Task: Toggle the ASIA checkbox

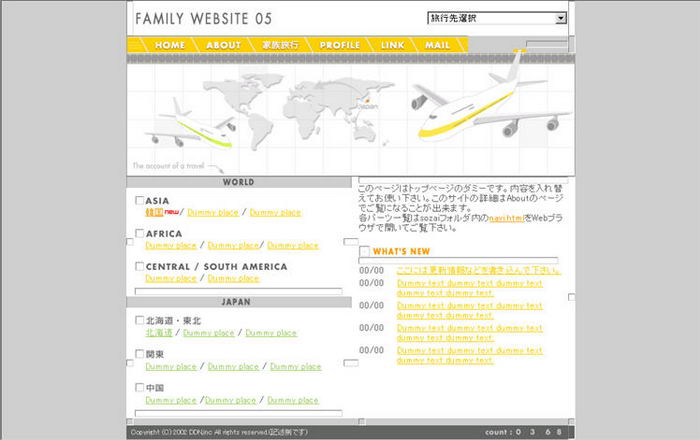Action: coord(139,201)
